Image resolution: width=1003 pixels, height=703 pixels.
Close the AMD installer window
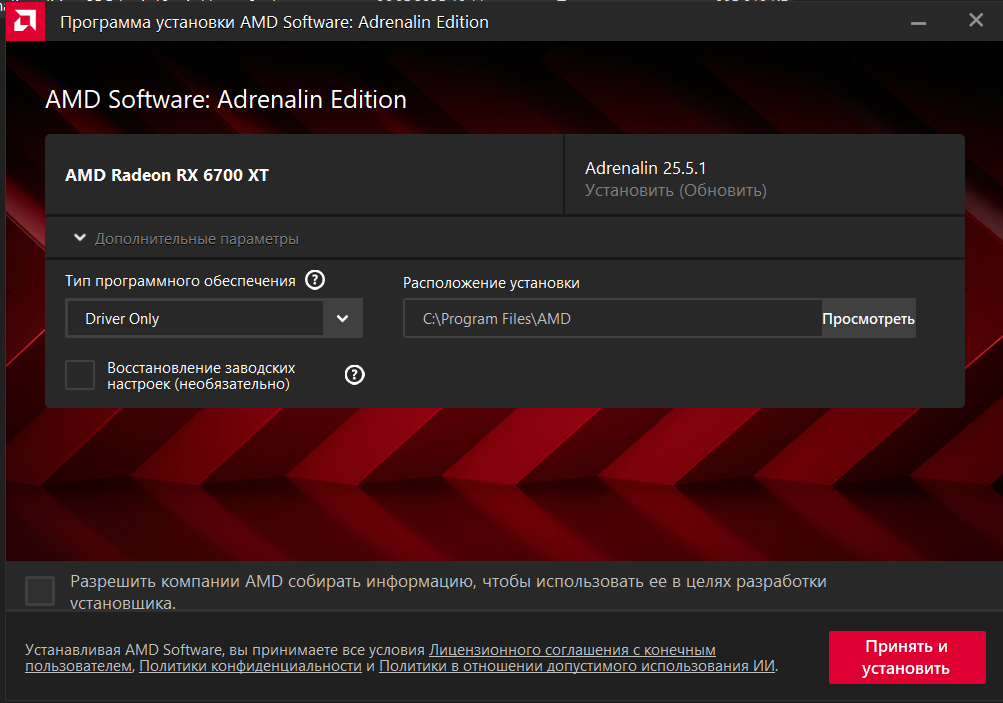[x=976, y=20]
